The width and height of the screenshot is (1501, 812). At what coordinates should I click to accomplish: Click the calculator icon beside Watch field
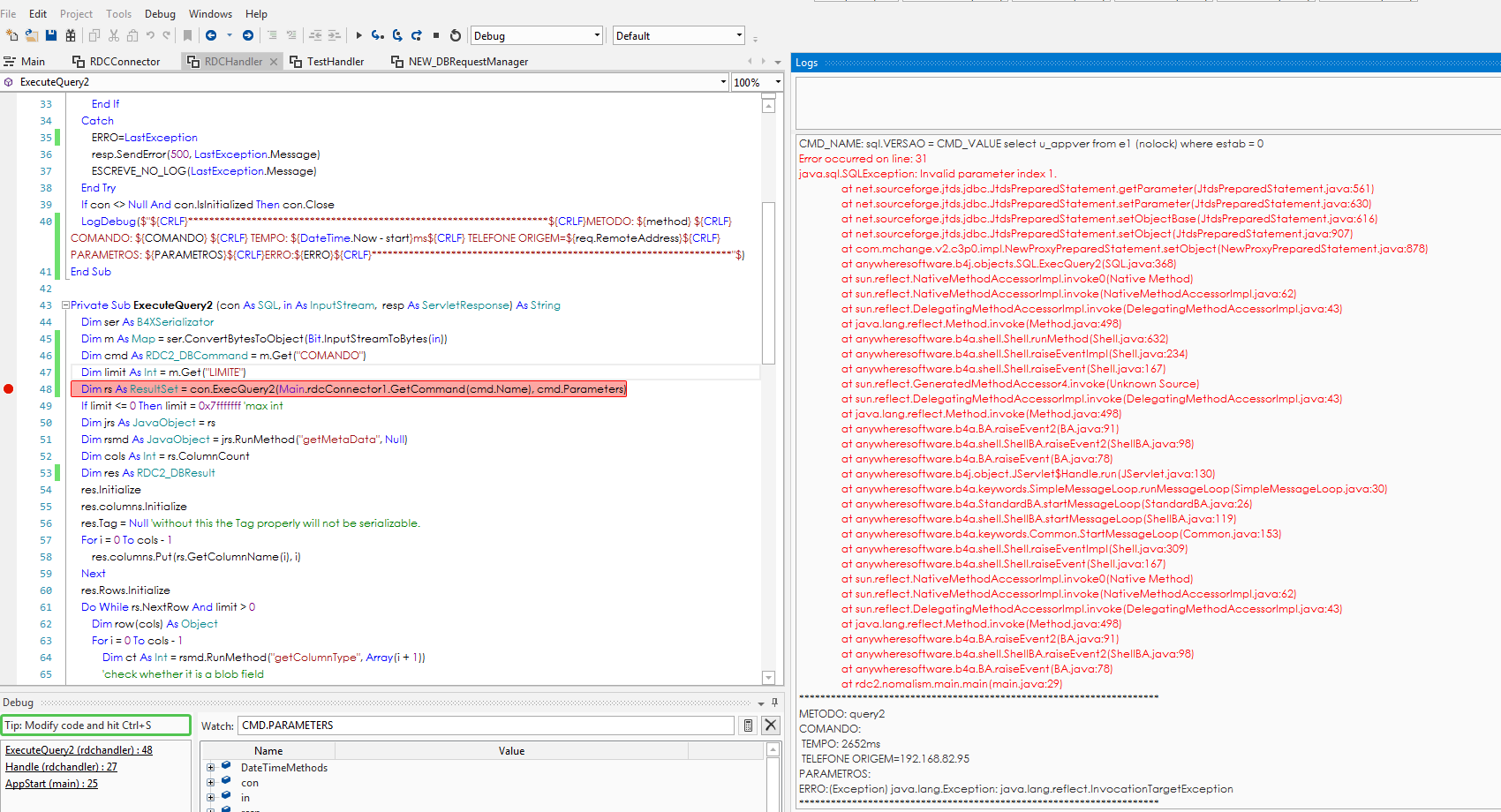pyautogui.click(x=748, y=726)
